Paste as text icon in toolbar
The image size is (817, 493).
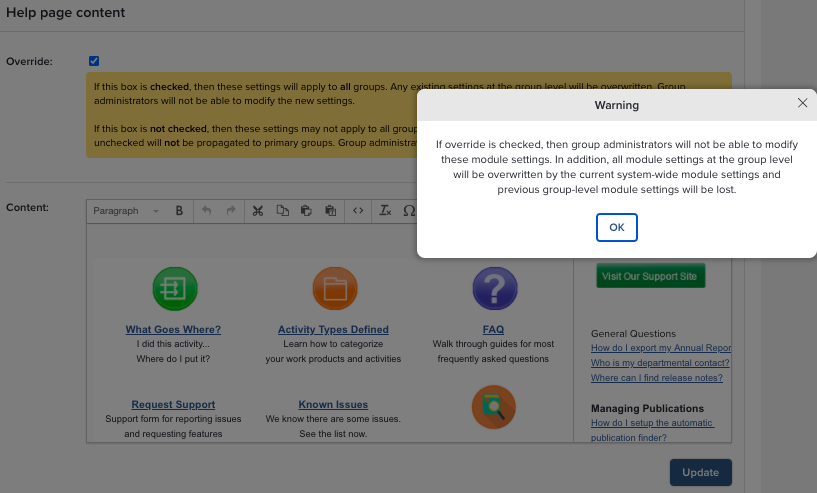pyautogui.click(x=330, y=211)
